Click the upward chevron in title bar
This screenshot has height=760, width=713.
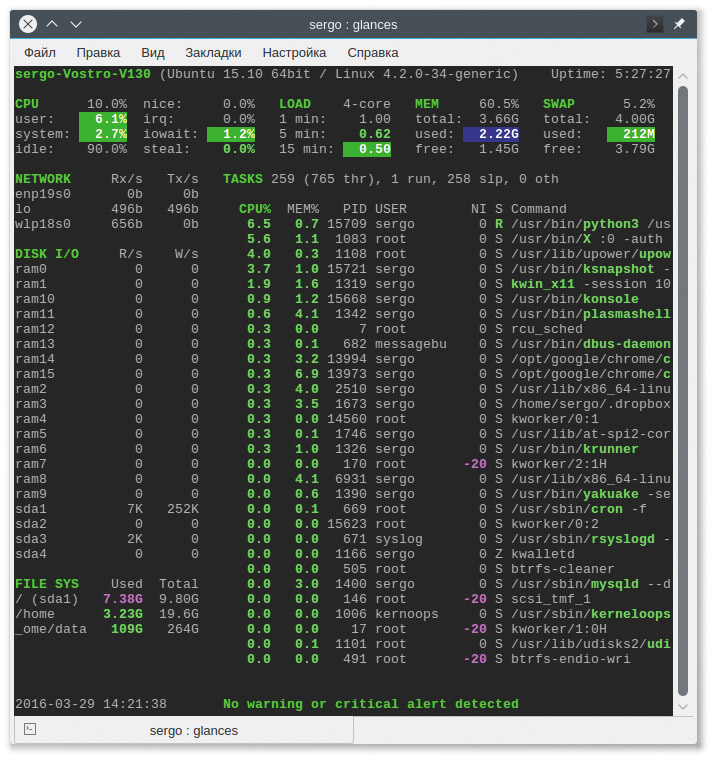point(52,24)
